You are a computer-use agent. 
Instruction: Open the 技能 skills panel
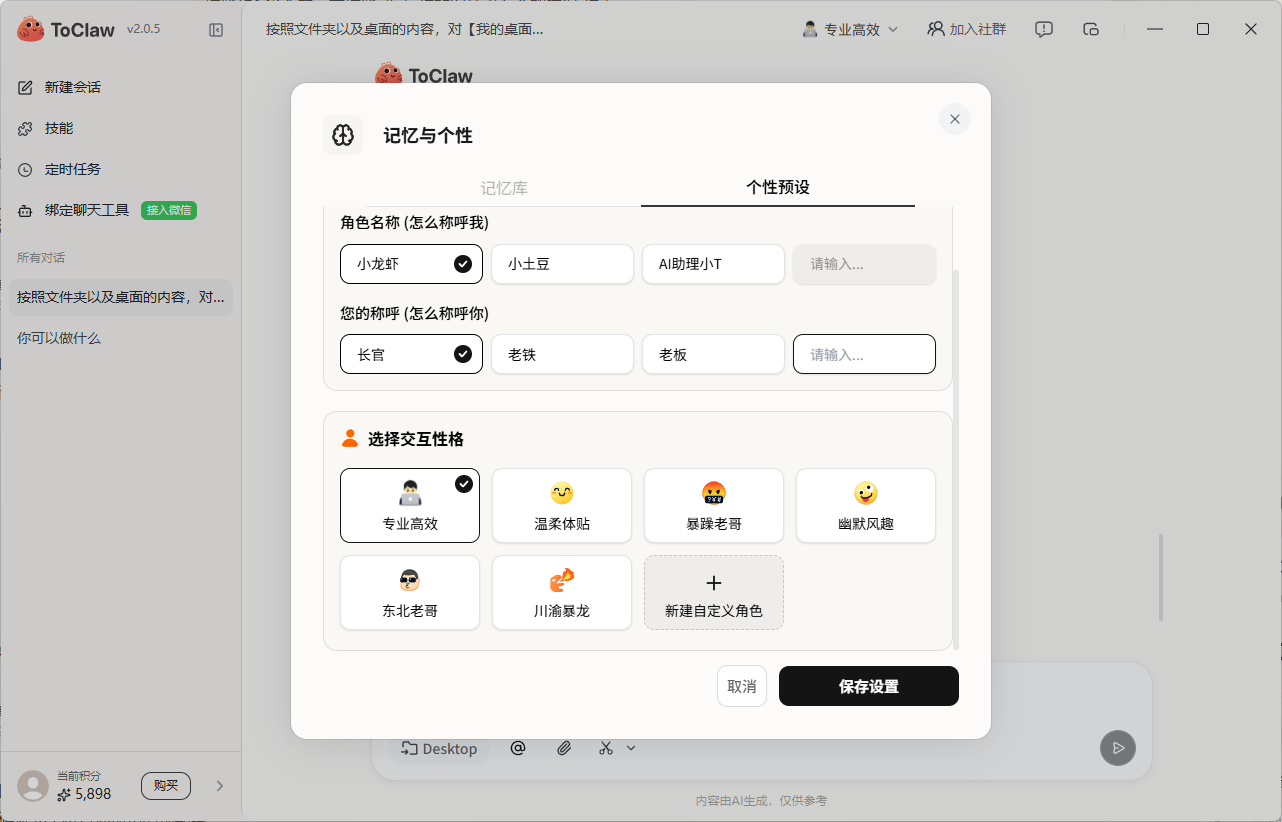(x=60, y=128)
